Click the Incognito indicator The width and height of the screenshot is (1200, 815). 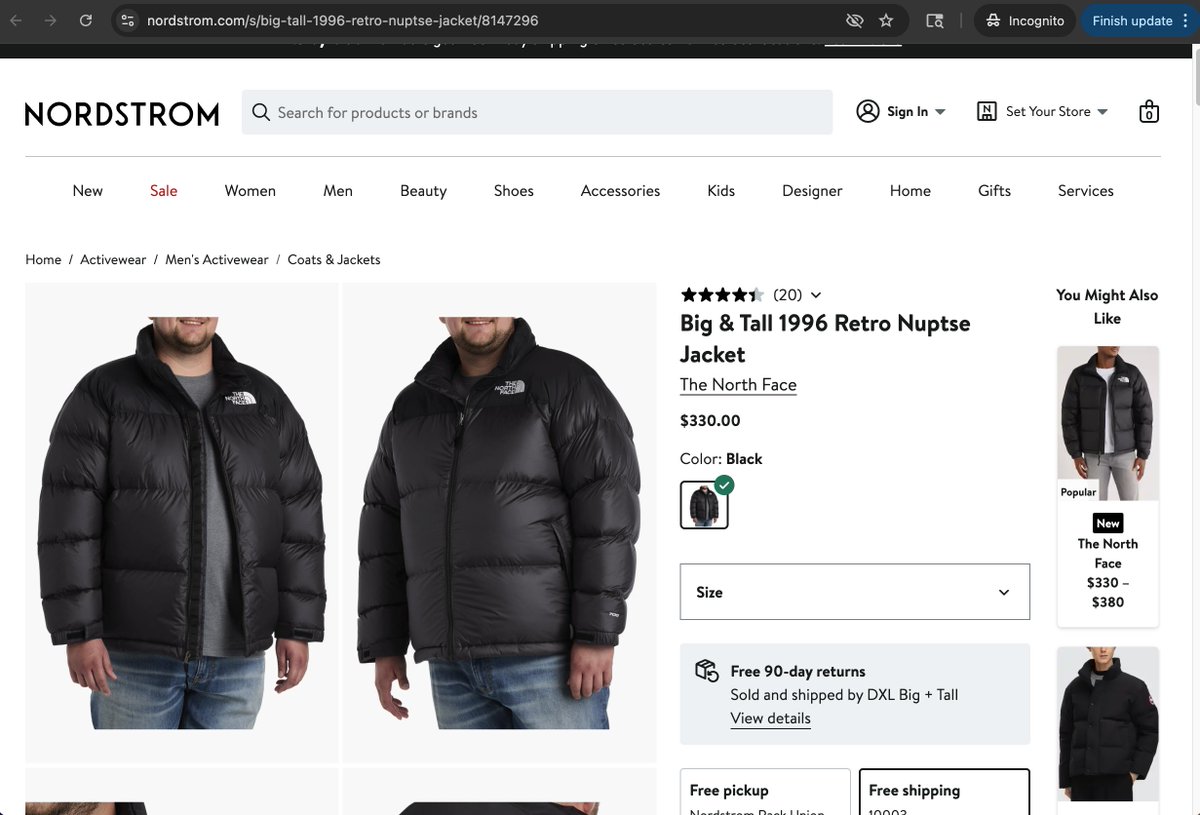click(x=1025, y=20)
